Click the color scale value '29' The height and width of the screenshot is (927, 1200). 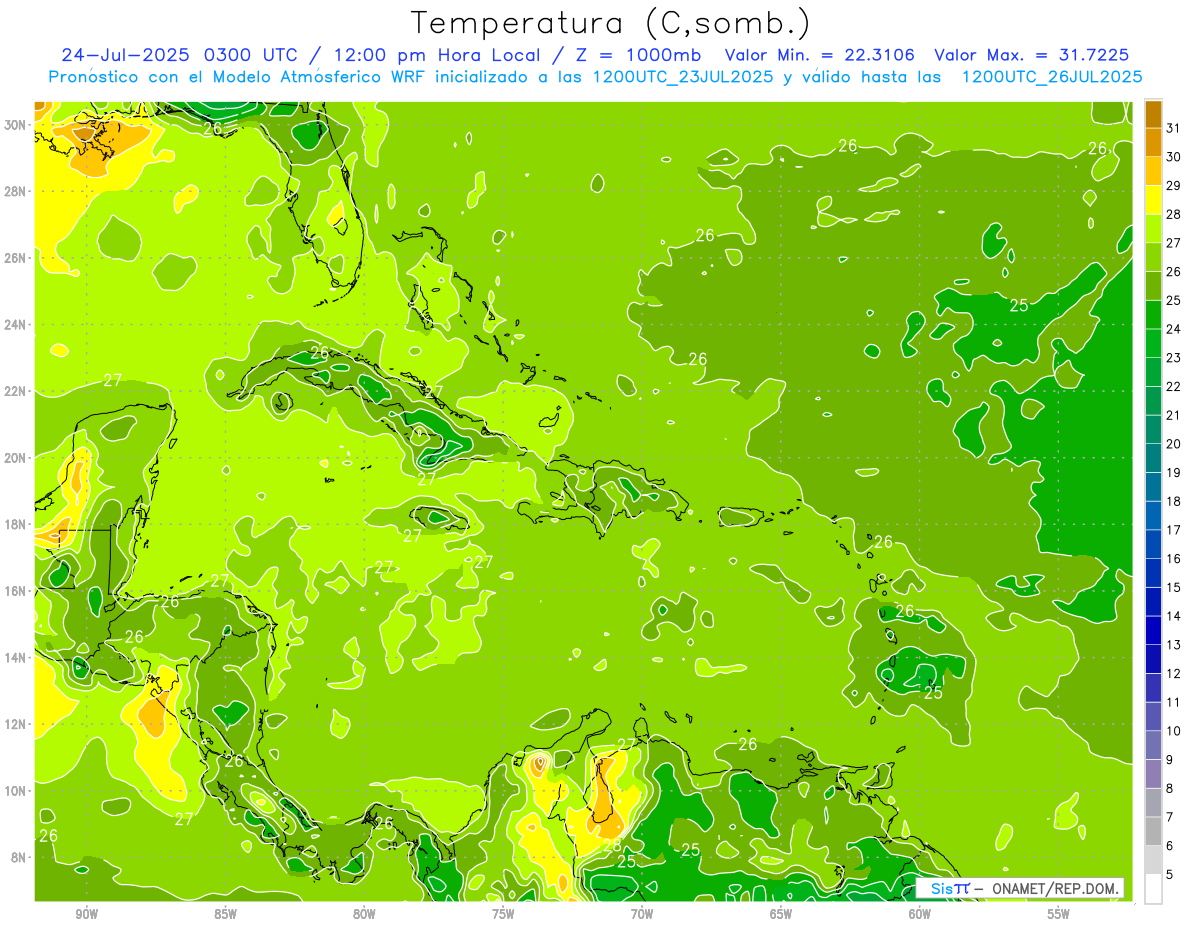(1173, 185)
